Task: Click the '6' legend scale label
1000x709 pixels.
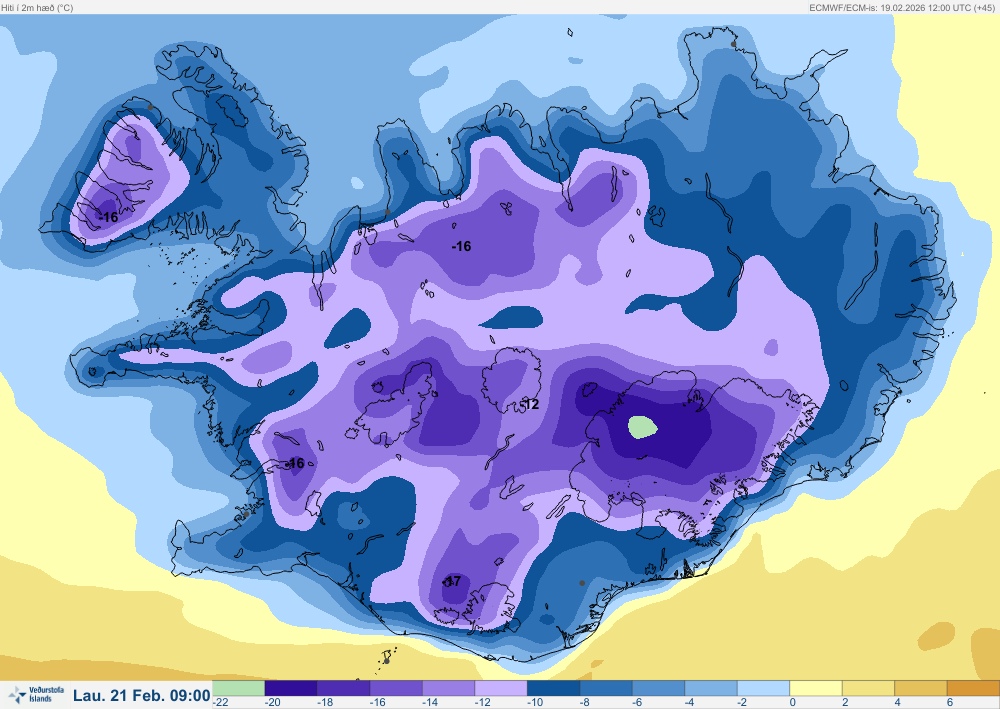Action: [x=950, y=703]
